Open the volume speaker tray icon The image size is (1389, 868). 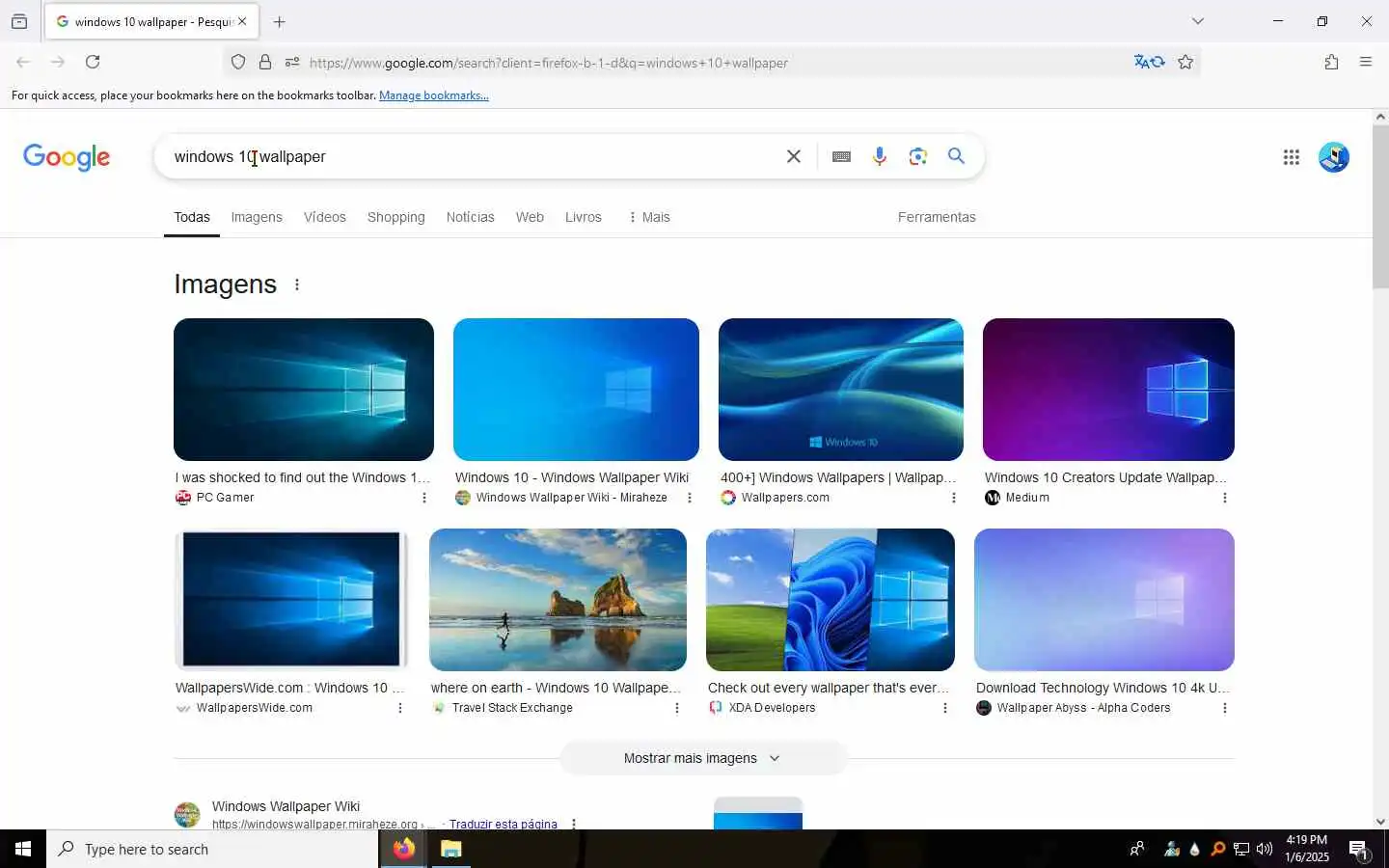(1265, 849)
